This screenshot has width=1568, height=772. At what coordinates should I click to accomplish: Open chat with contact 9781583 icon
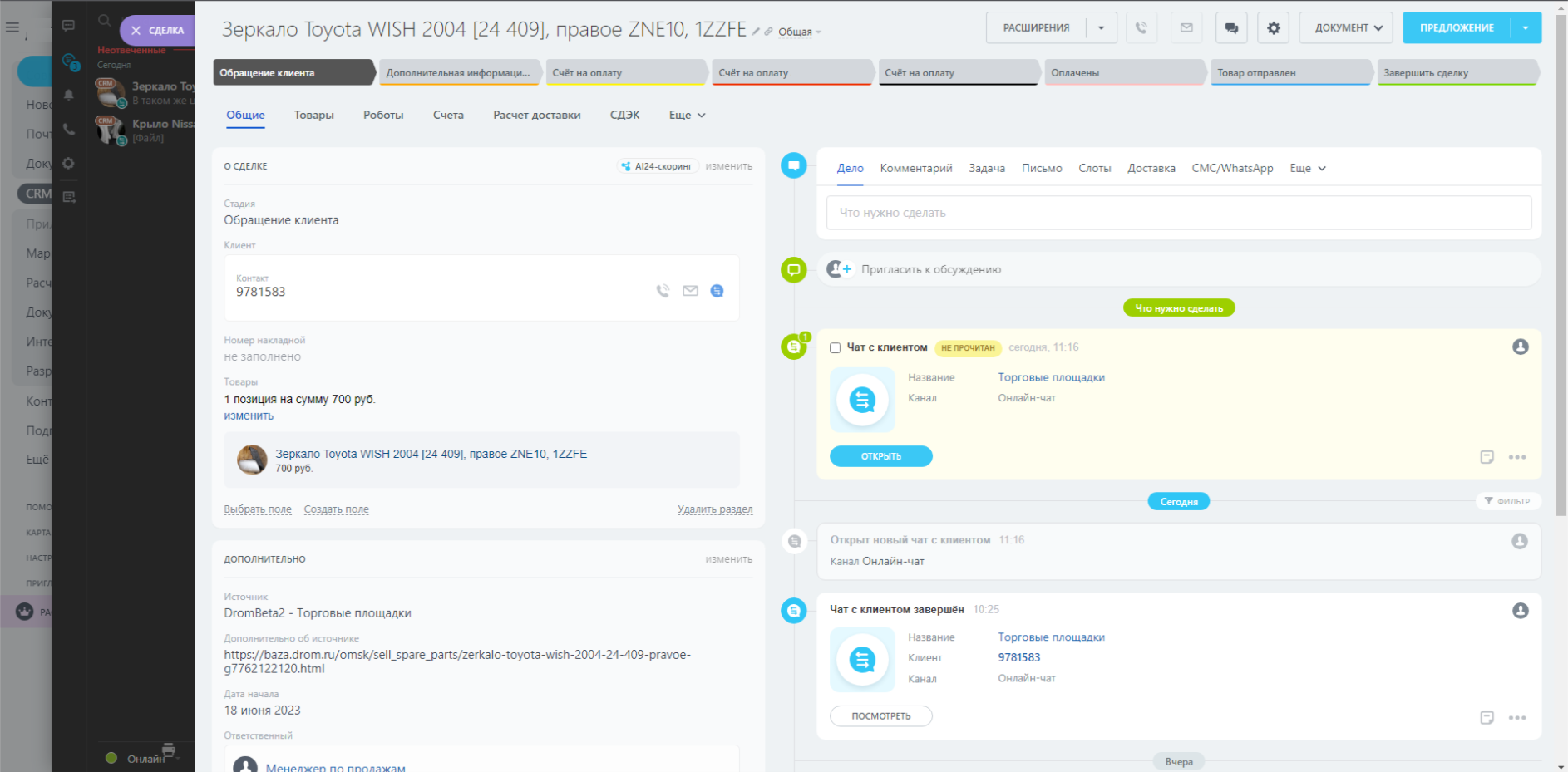pos(717,291)
